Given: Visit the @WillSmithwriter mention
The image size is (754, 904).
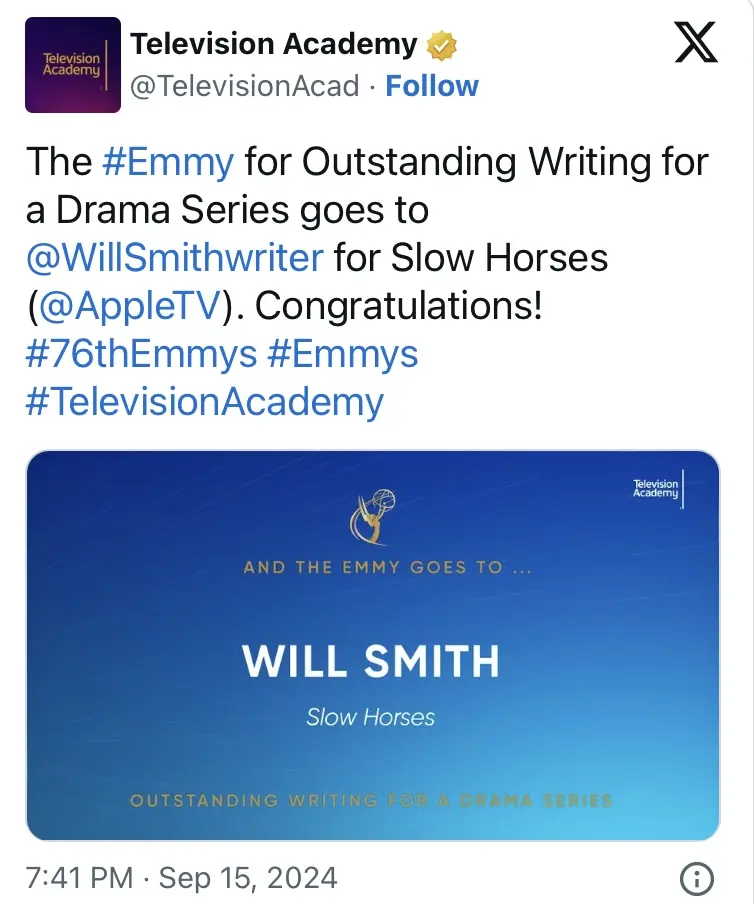Looking at the screenshot, I should (175, 257).
